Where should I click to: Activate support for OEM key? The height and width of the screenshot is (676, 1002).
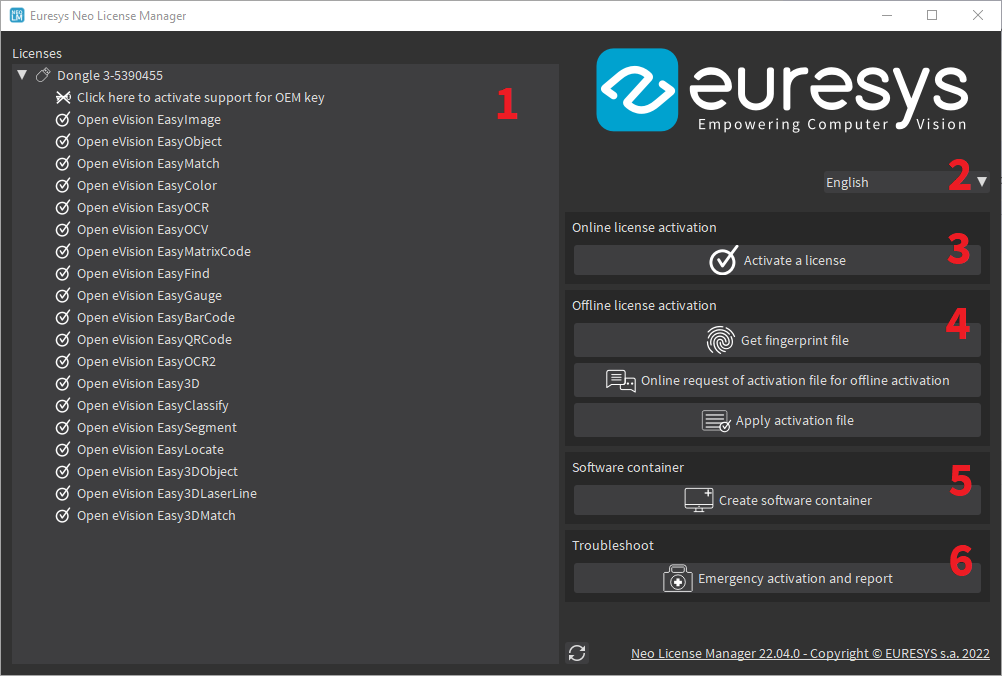tap(200, 98)
